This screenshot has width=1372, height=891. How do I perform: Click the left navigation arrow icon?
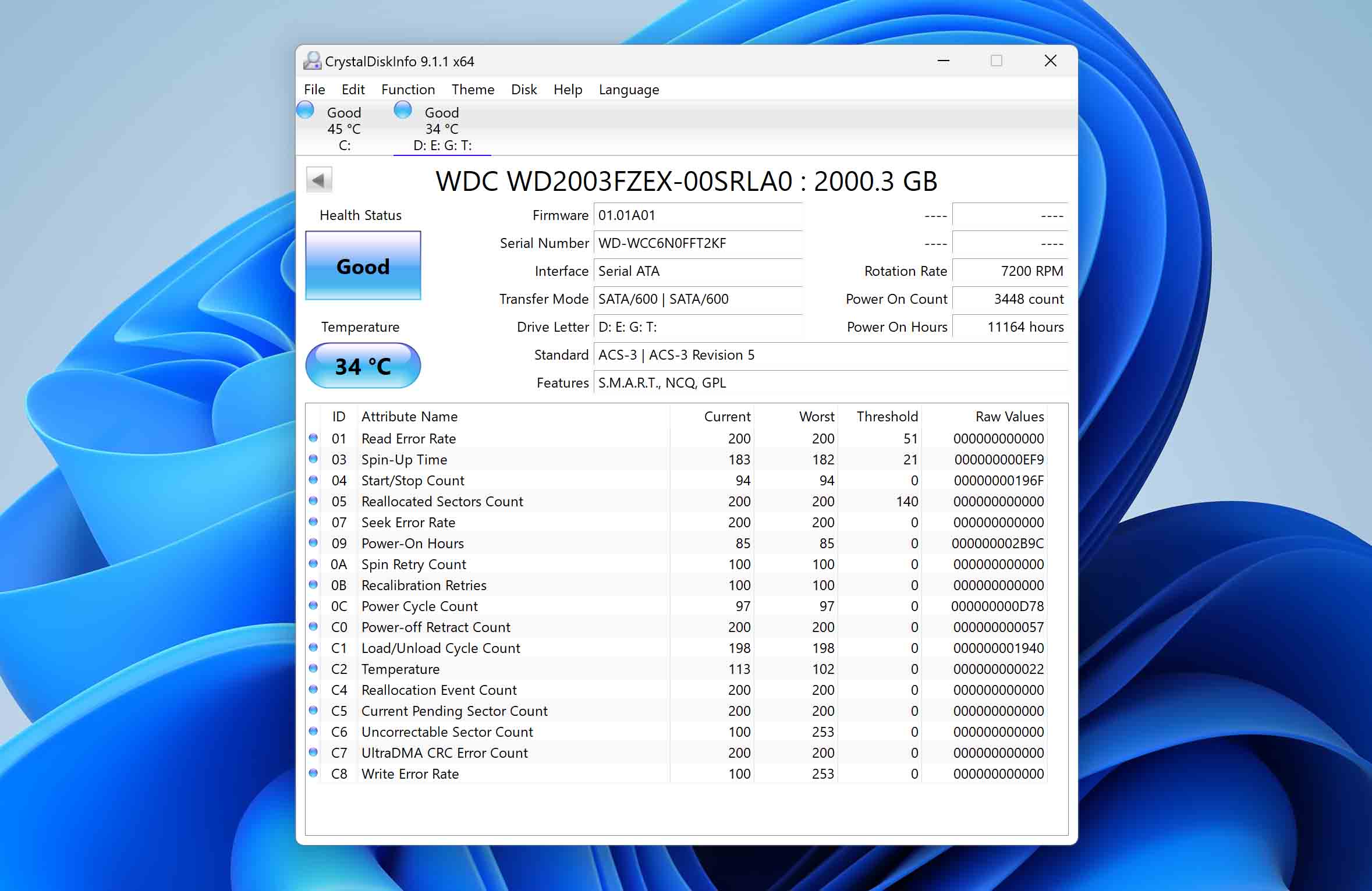click(319, 180)
